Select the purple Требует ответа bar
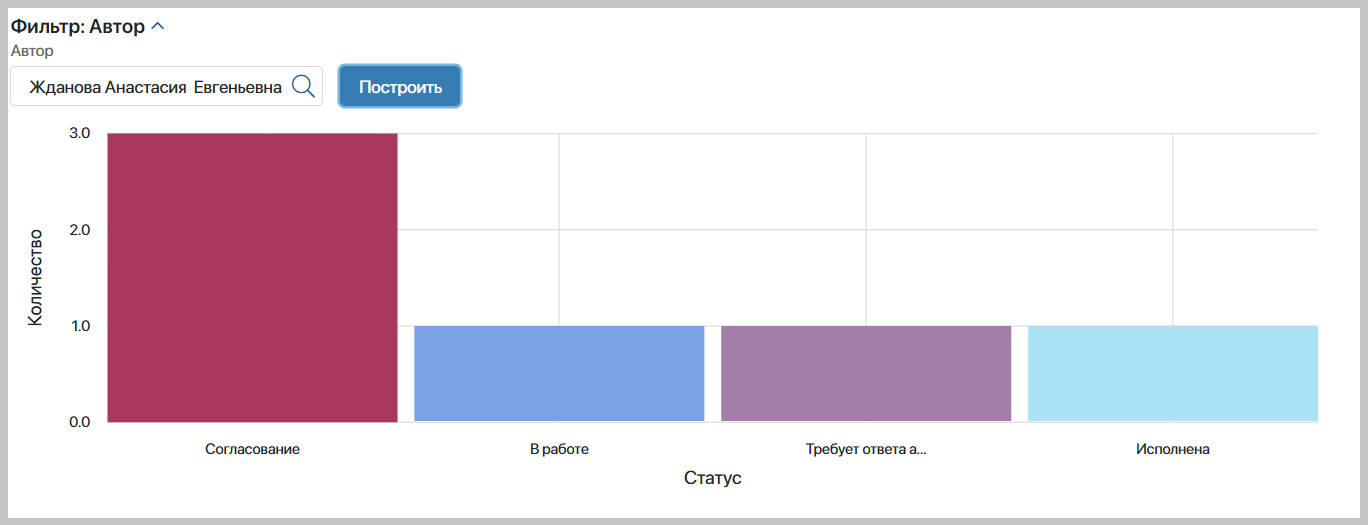 [x=866, y=373]
